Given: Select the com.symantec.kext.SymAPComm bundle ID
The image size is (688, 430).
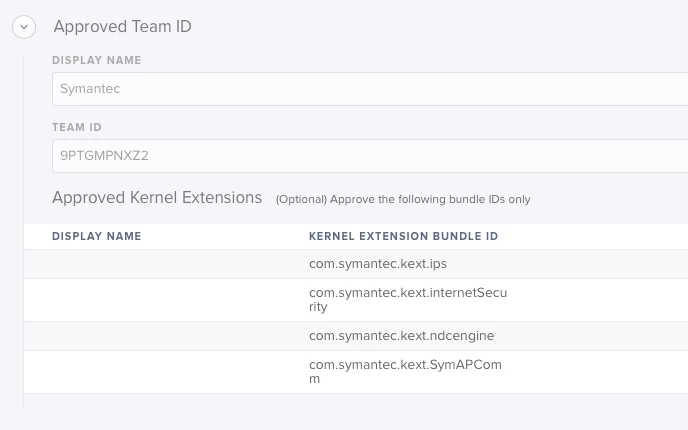Looking at the screenshot, I should (x=405, y=372).
